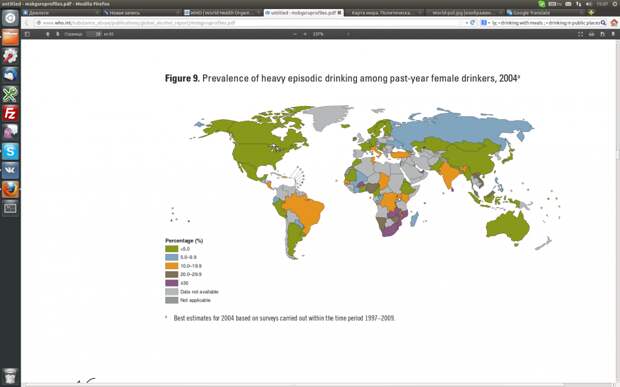Go to previous PDF page

47,34
